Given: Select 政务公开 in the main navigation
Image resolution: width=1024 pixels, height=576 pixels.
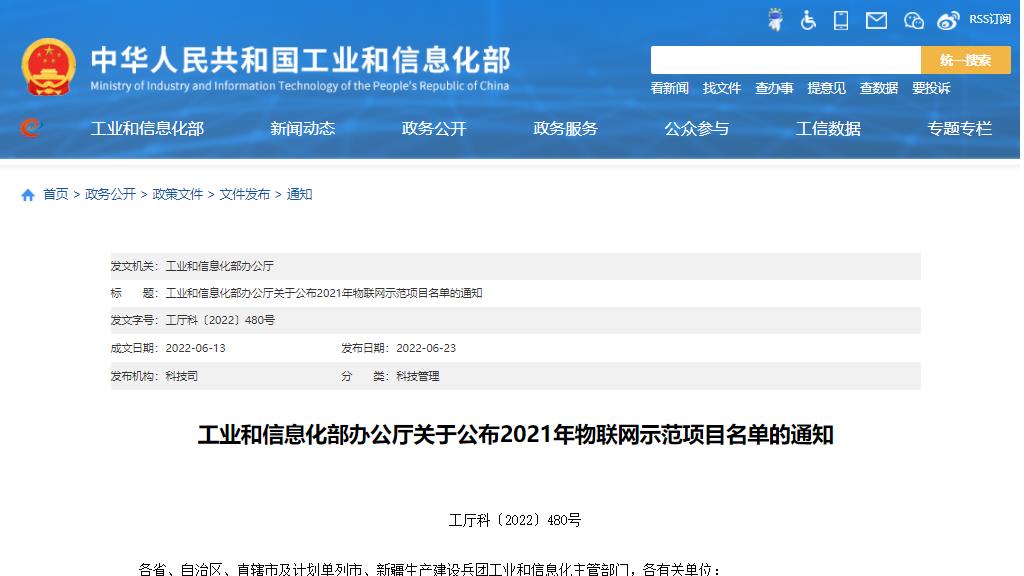Looking at the screenshot, I should 434,128.
